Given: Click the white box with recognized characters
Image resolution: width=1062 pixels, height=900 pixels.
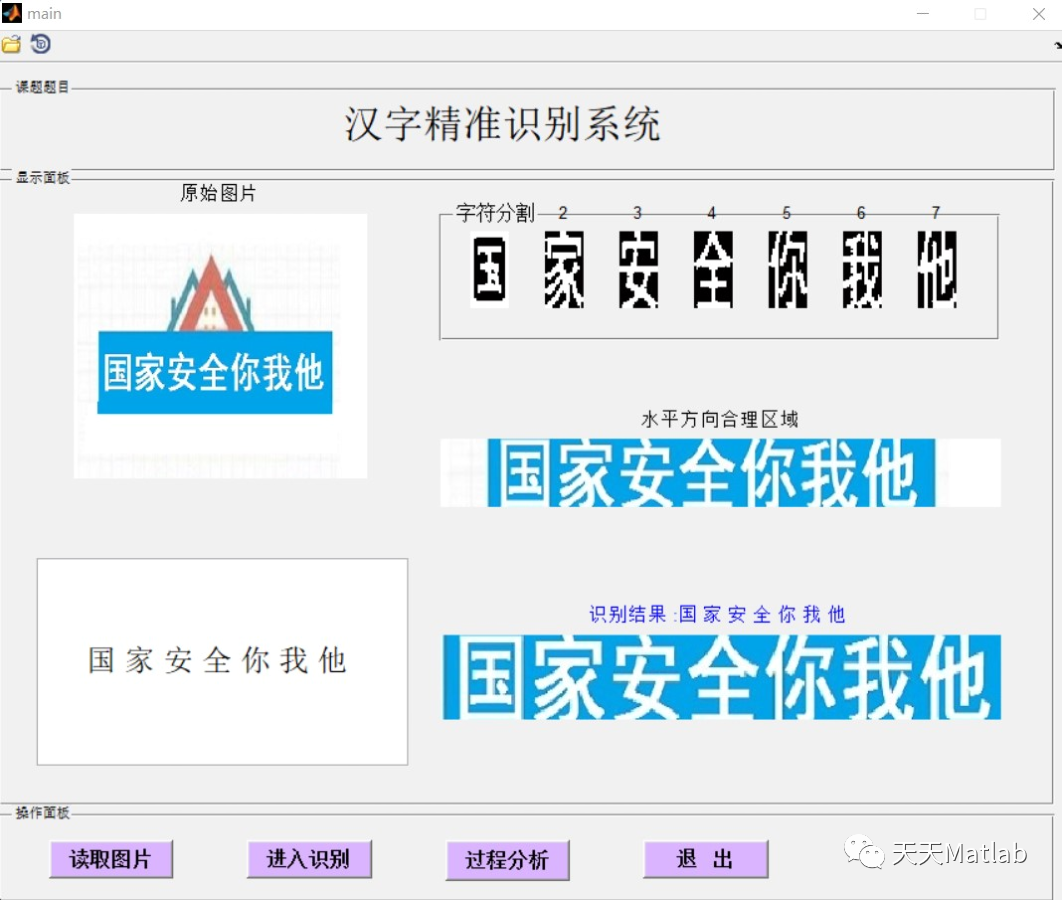Looking at the screenshot, I should [222, 662].
